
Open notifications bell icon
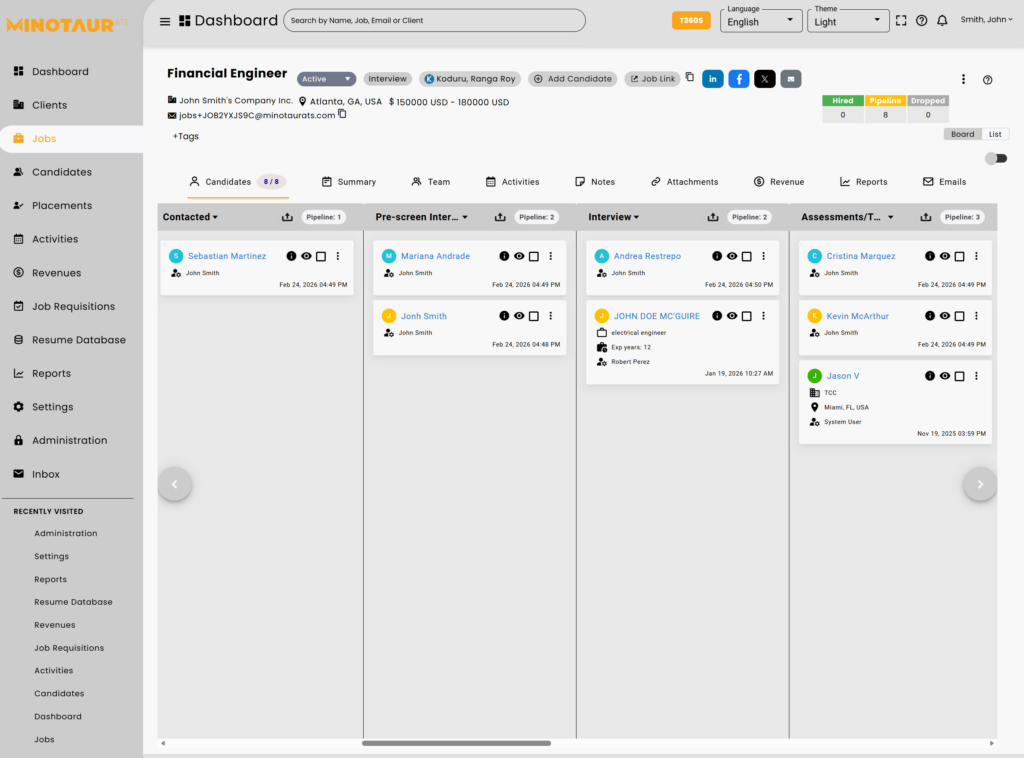click(942, 20)
